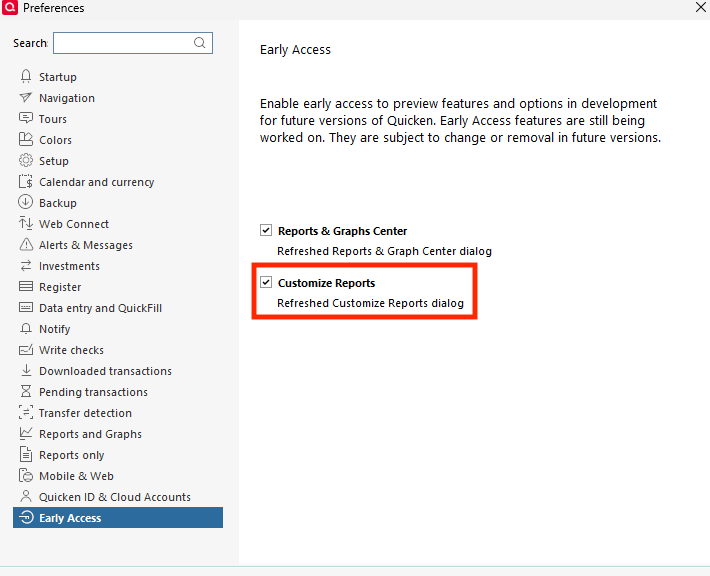Click the Downloaded transactions arrow icon
Image resolution: width=710 pixels, height=576 pixels.
coord(26,370)
